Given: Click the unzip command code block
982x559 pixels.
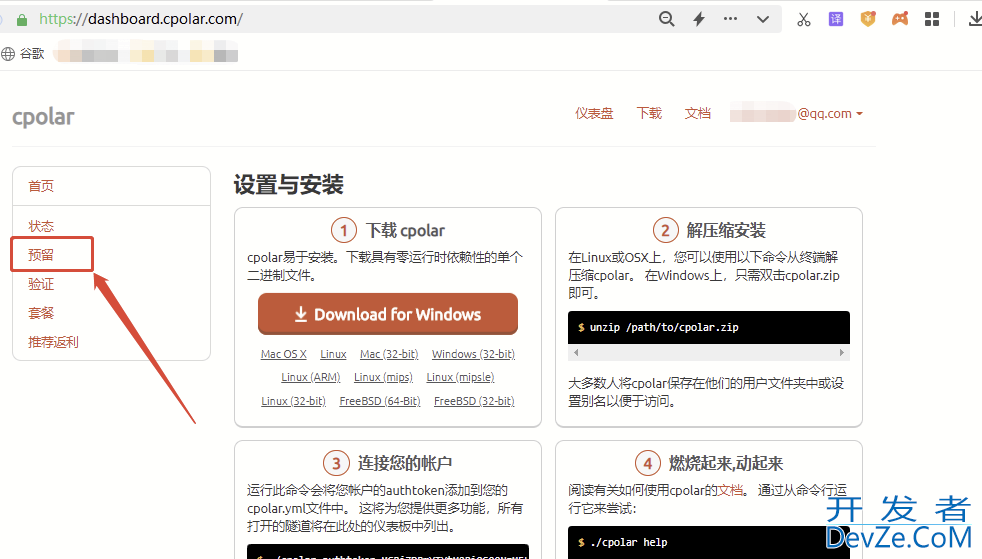Looking at the screenshot, I should [709, 327].
